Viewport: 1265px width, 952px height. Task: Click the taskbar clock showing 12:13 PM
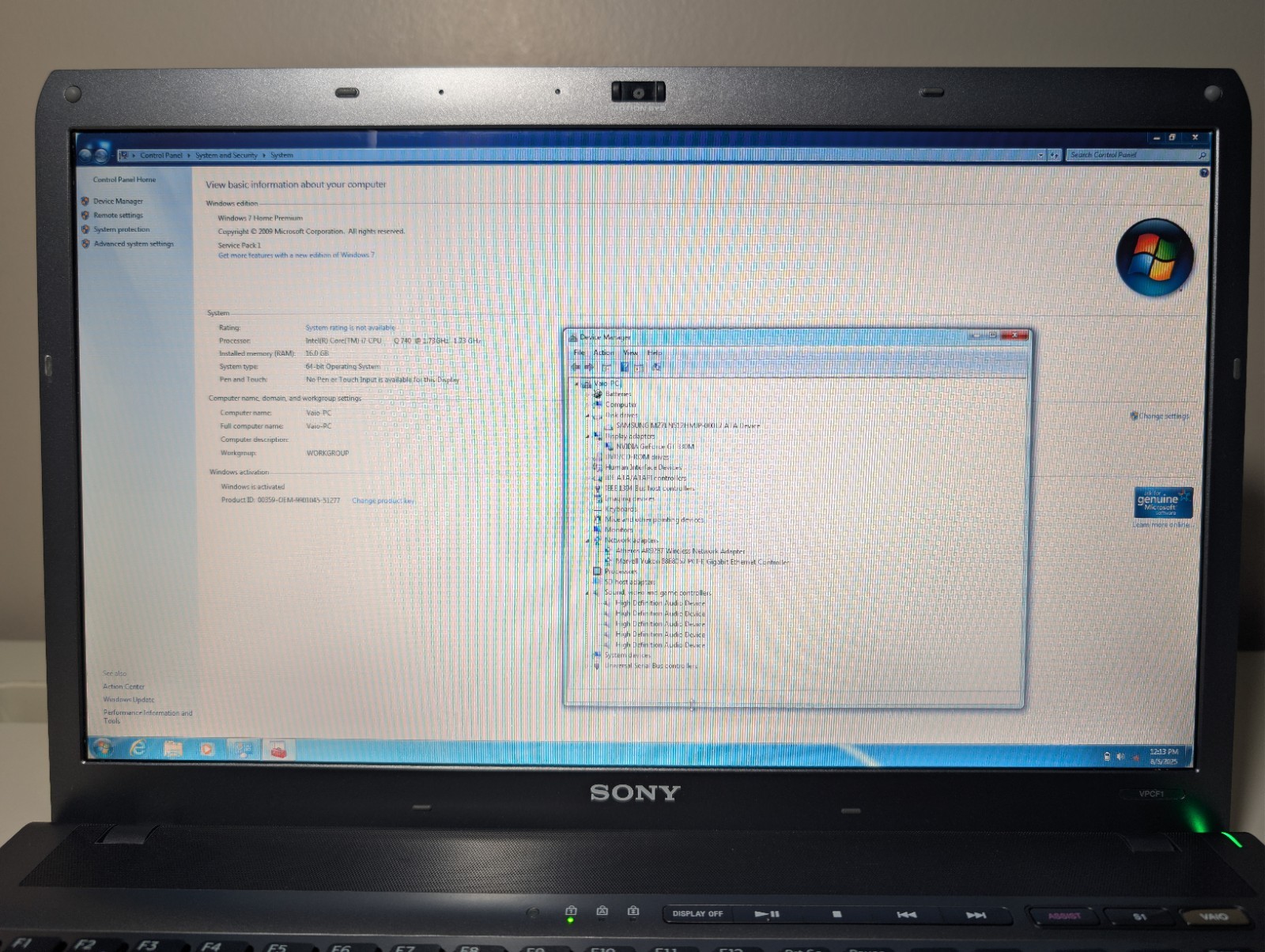[1164, 757]
